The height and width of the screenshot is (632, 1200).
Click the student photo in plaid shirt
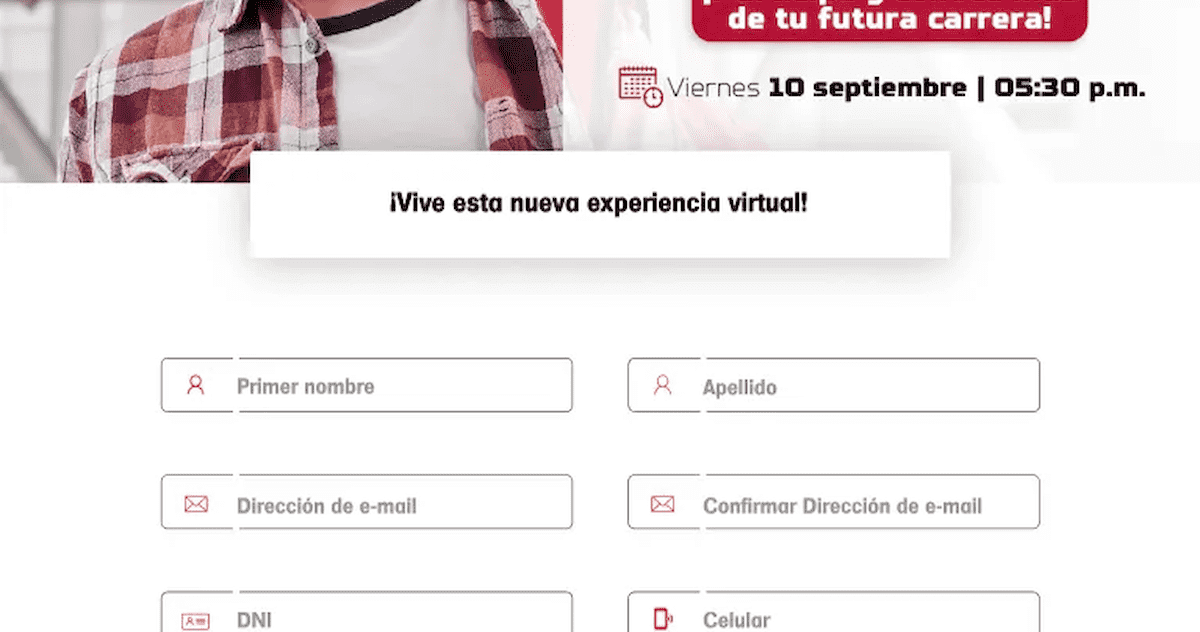point(310,90)
